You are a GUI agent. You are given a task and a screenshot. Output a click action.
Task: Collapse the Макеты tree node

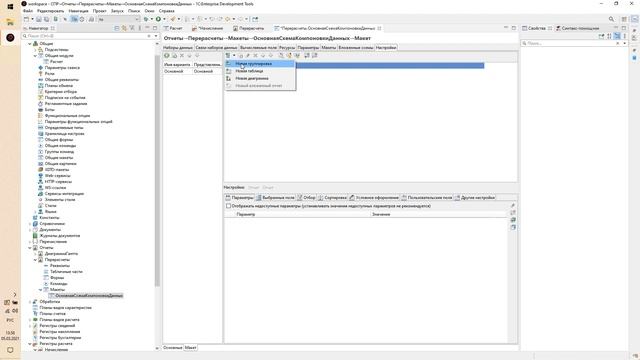40,290
